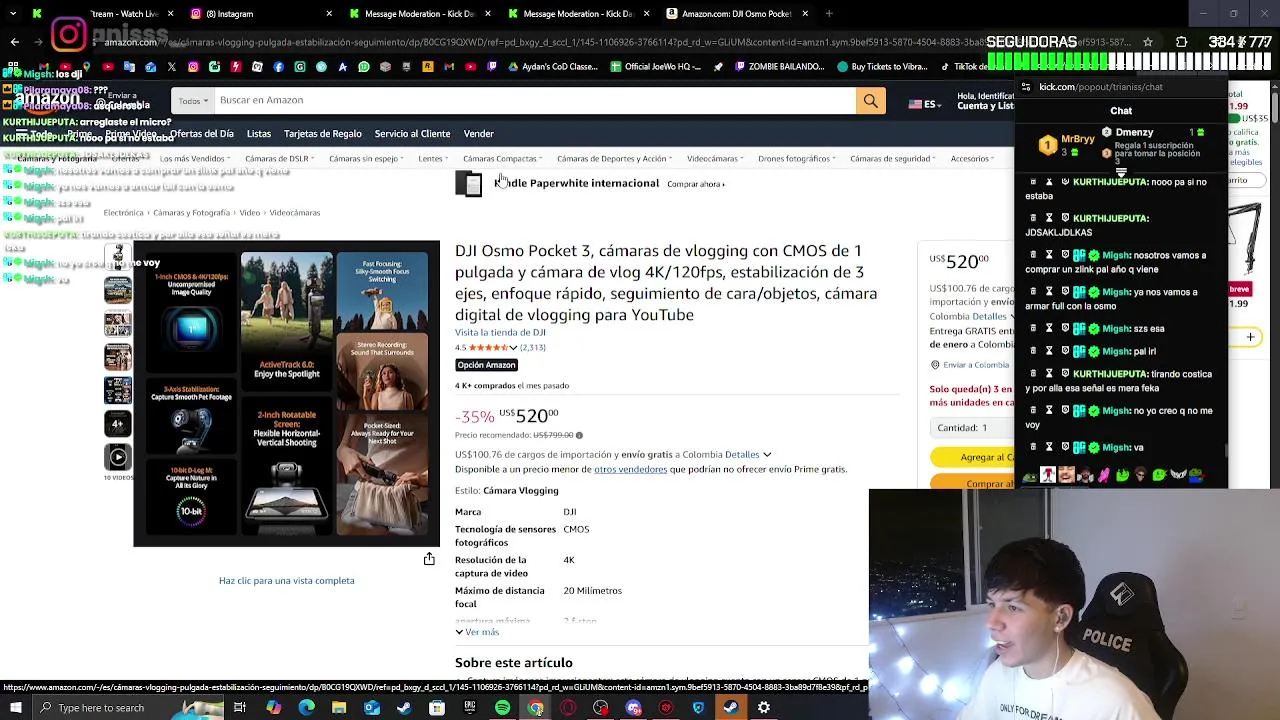Screen dimensions: 1280x720
Task: Open star rating breakdown chevron
Action: pyautogui.click(x=513, y=348)
